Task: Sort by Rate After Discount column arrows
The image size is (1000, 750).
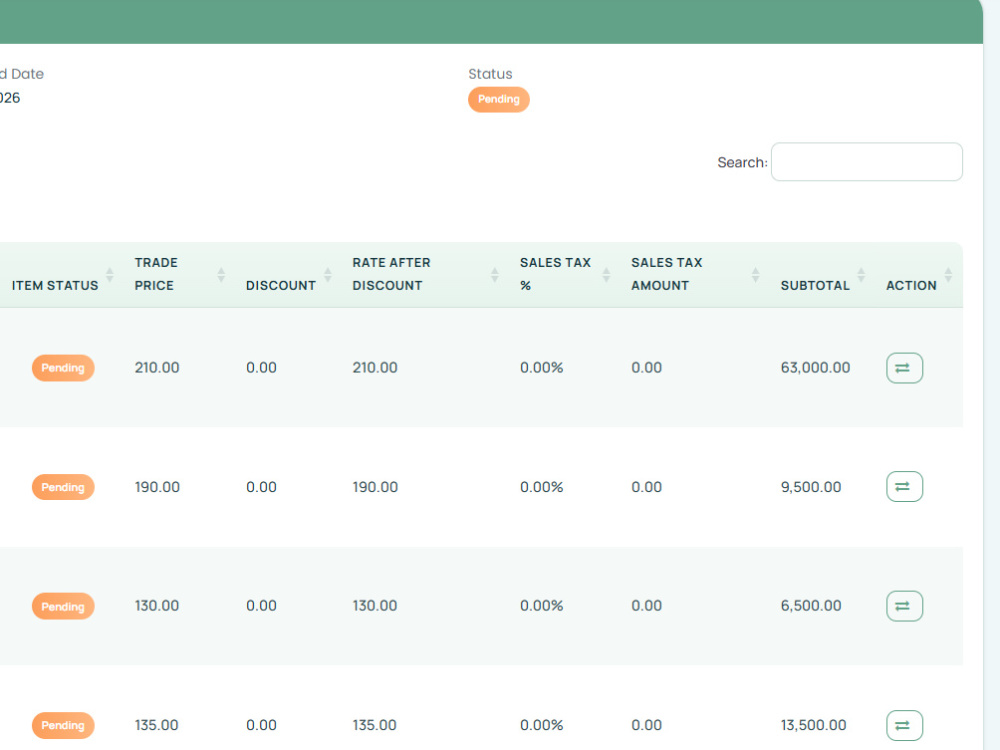Action: pos(494,275)
